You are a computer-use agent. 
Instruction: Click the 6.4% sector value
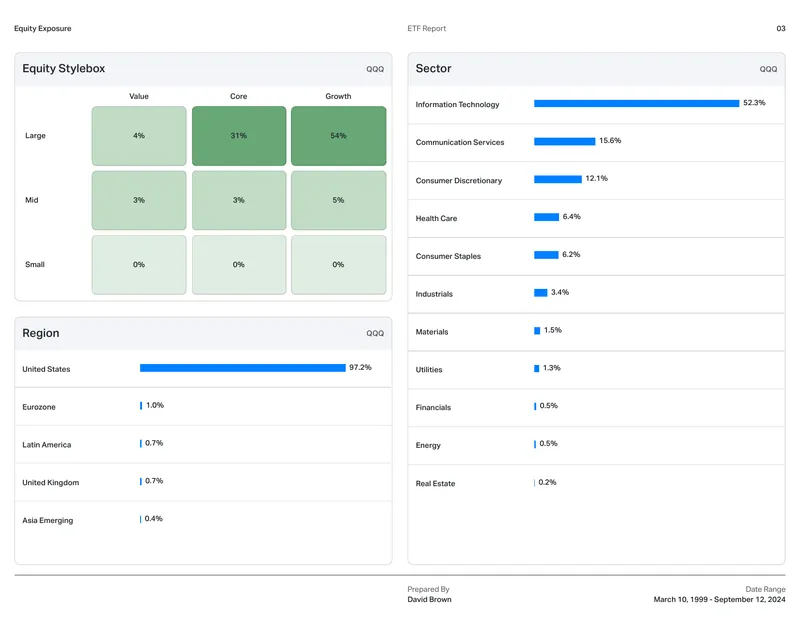point(571,216)
